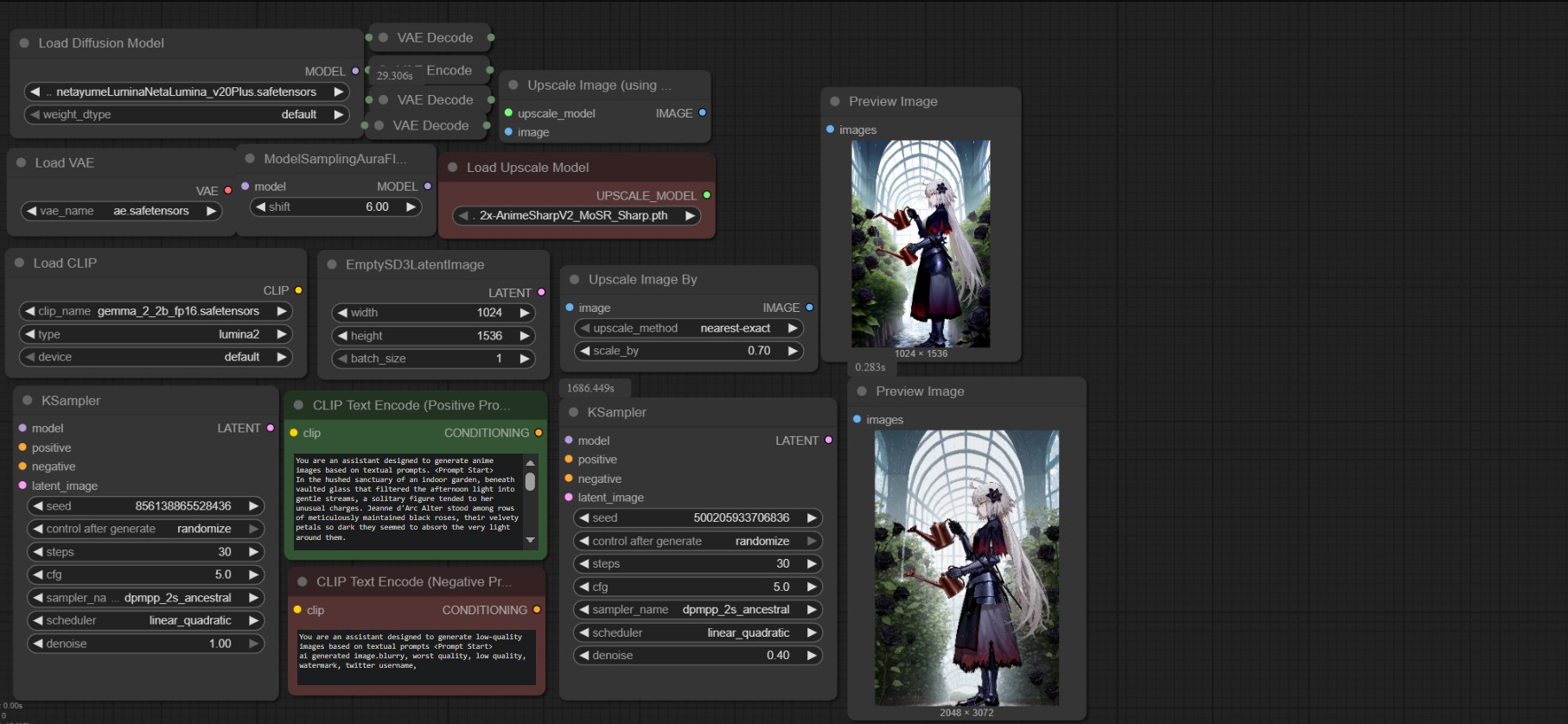Open left KSampler's control after generate dropdown
1568x724 pixels.
145,529
